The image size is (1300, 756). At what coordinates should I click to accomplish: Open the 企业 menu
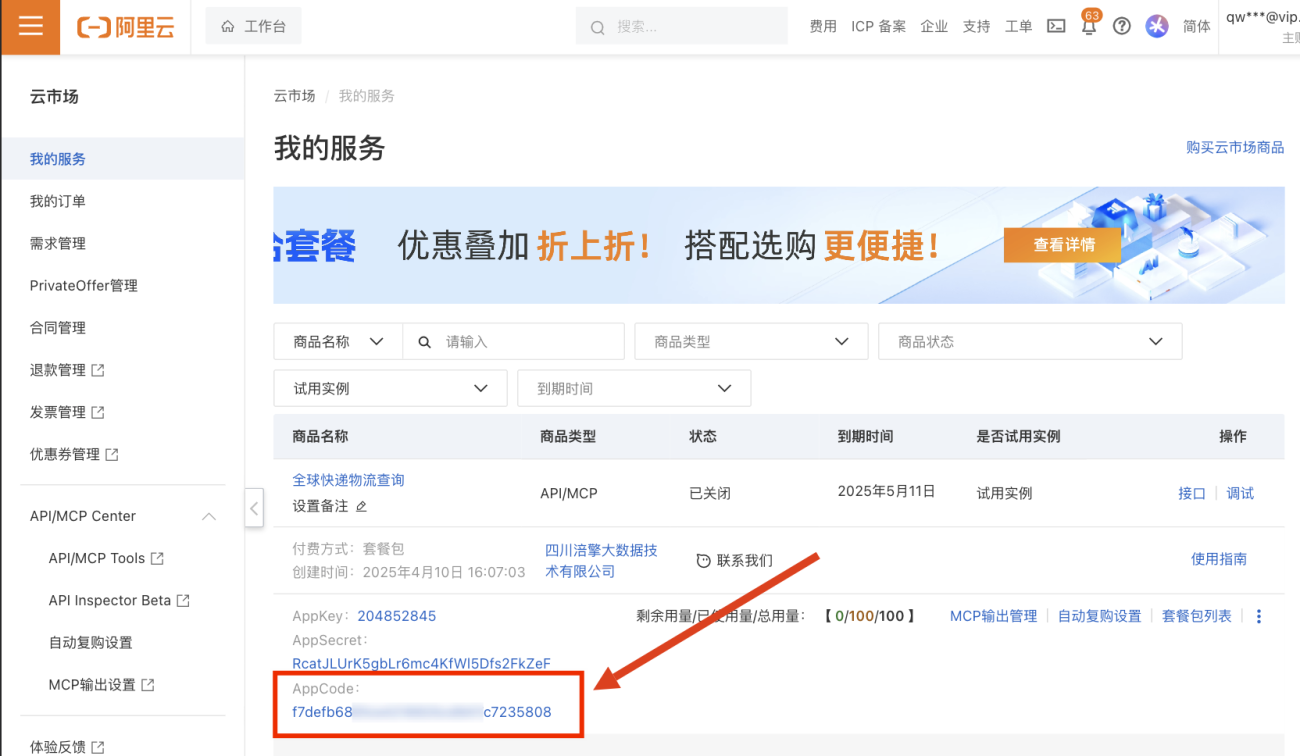tap(934, 27)
